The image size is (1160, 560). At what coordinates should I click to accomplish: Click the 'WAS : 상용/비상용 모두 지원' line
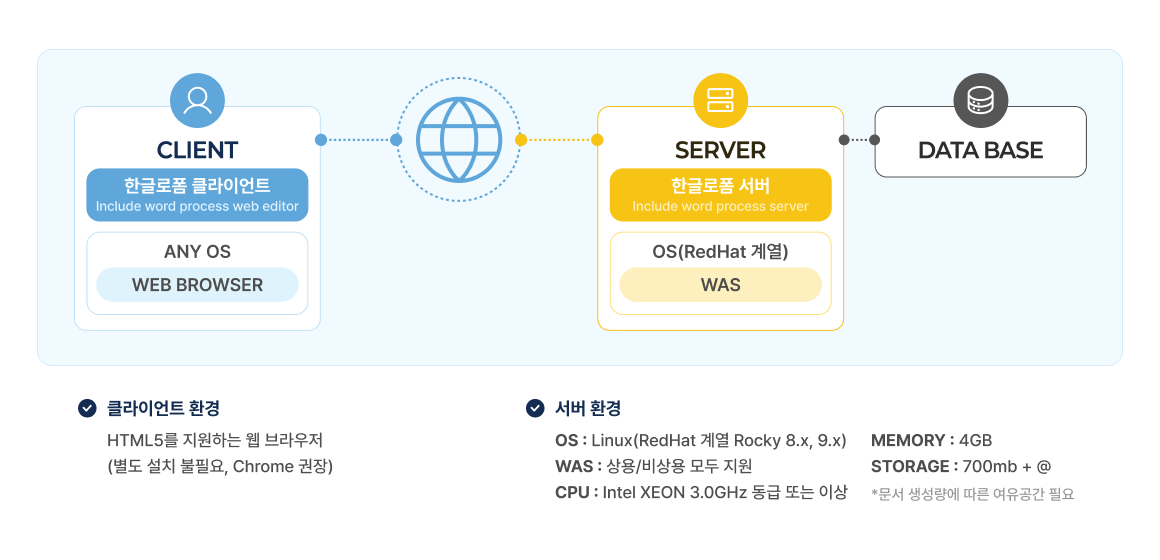click(654, 466)
